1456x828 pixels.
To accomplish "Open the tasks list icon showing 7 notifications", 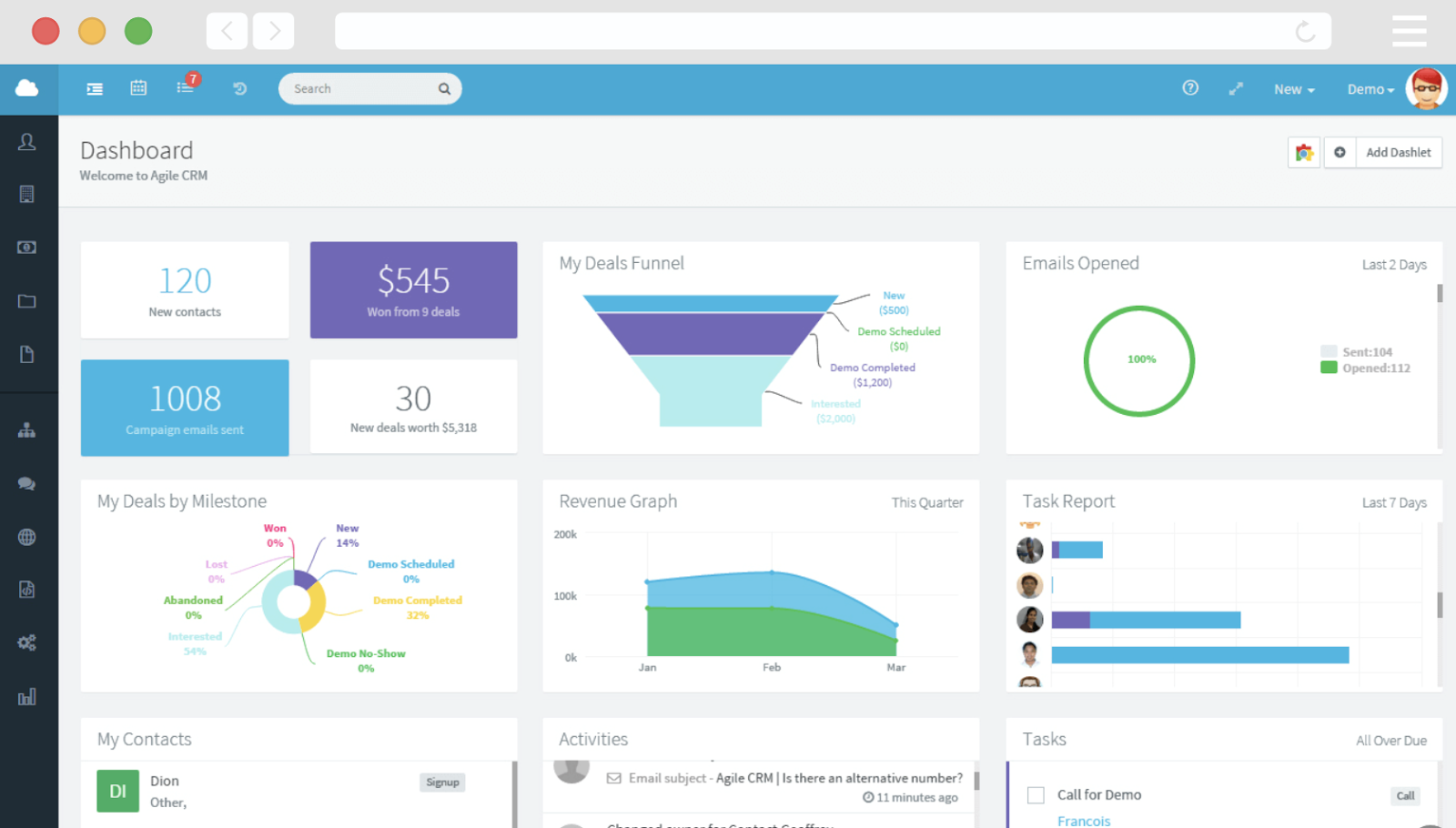I will (x=185, y=88).
